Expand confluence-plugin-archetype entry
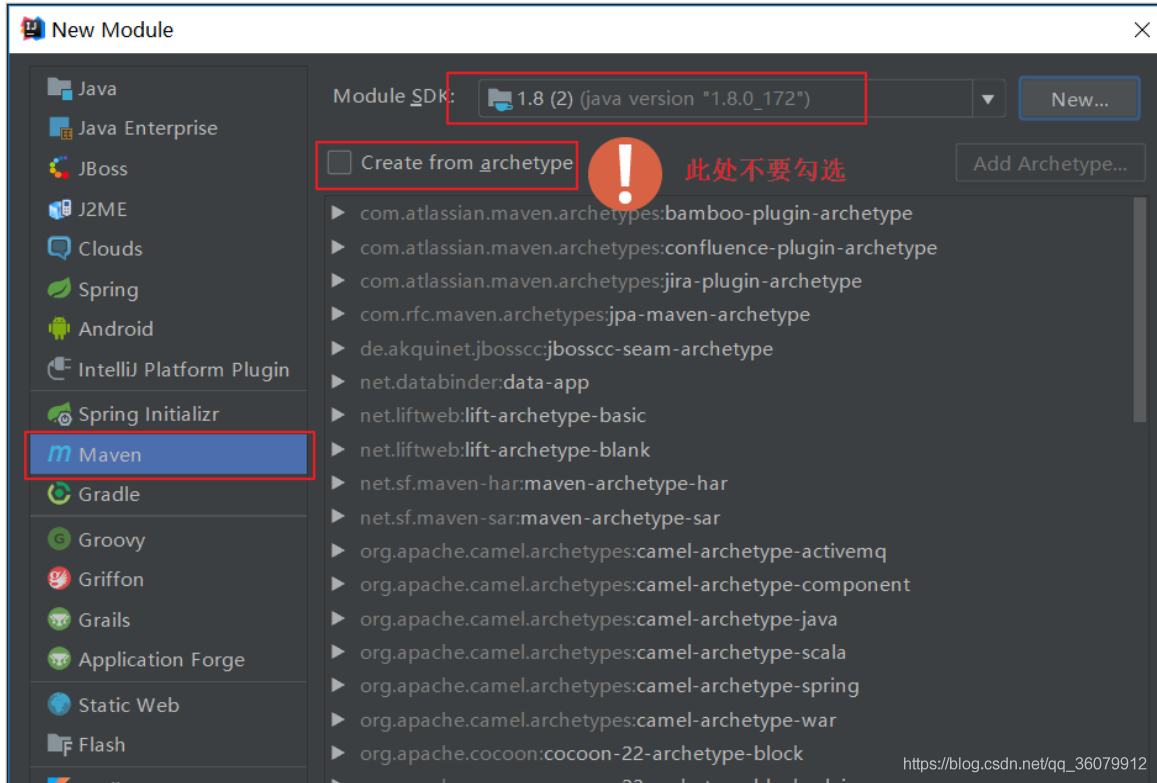1157x783 pixels. [338, 246]
